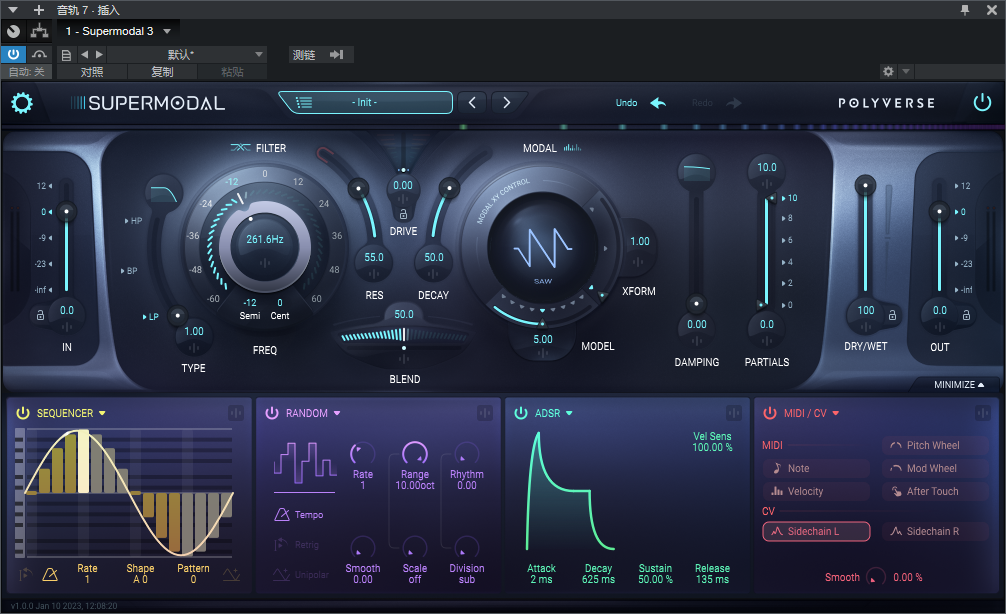
Task: Select the BP filter type
Action: tap(129, 271)
